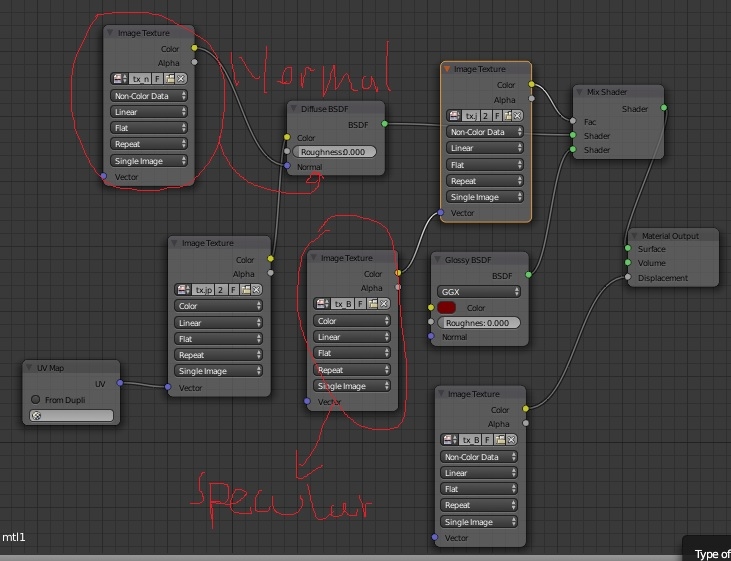Unlink X icon in displacement tx_B Non-Color node
This screenshot has width=731, height=561.
(511, 440)
